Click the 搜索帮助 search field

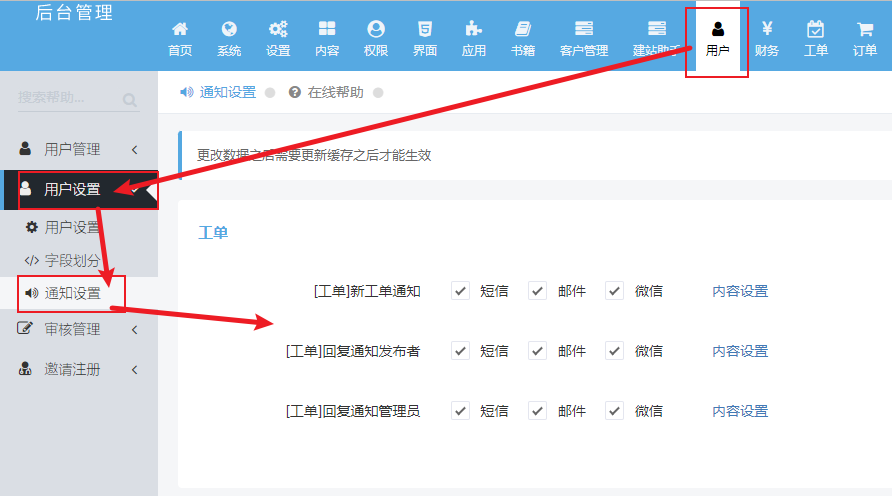79,98
